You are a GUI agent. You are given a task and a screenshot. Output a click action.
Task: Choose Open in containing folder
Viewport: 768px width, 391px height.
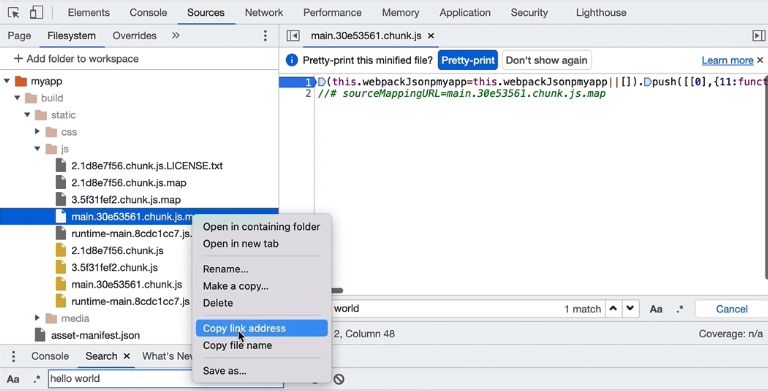pos(262,227)
